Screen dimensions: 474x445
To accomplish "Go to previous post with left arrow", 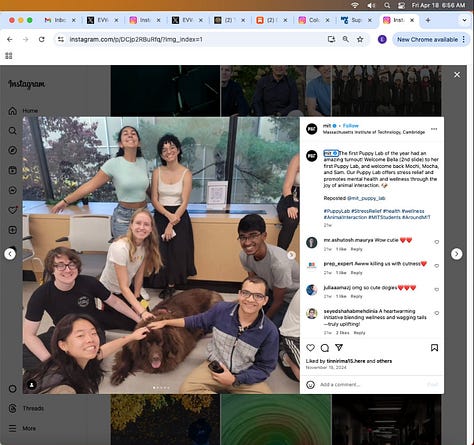I will coord(10,254).
